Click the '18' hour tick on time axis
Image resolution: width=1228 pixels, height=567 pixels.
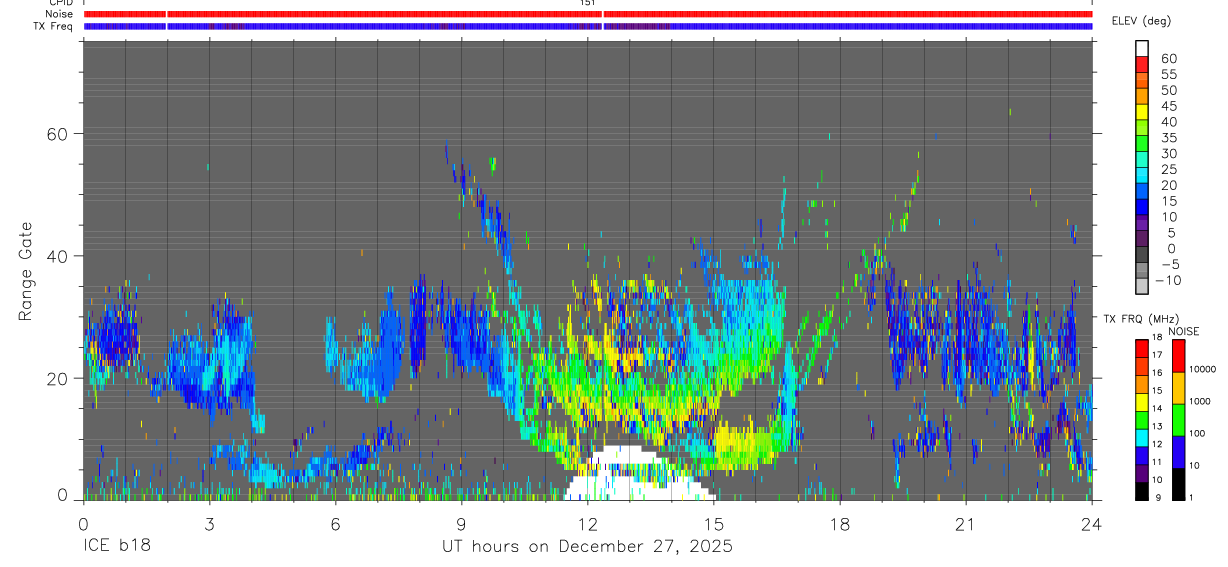(839, 523)
